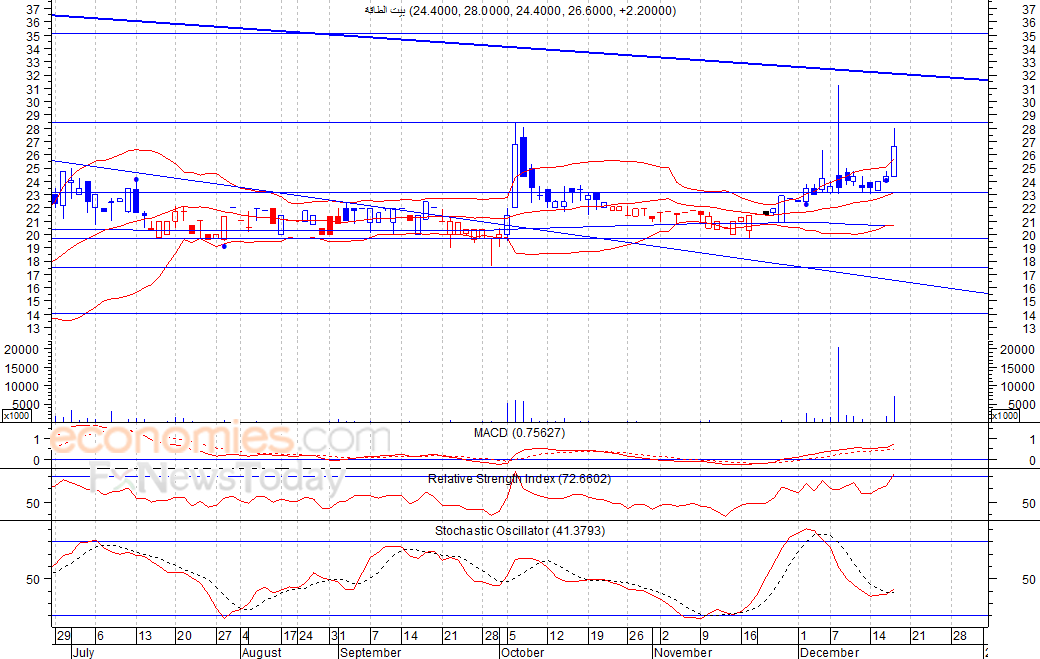1040x659 pixels.
Task: Click the FX NewsToday watermark text
Action: 215,480
